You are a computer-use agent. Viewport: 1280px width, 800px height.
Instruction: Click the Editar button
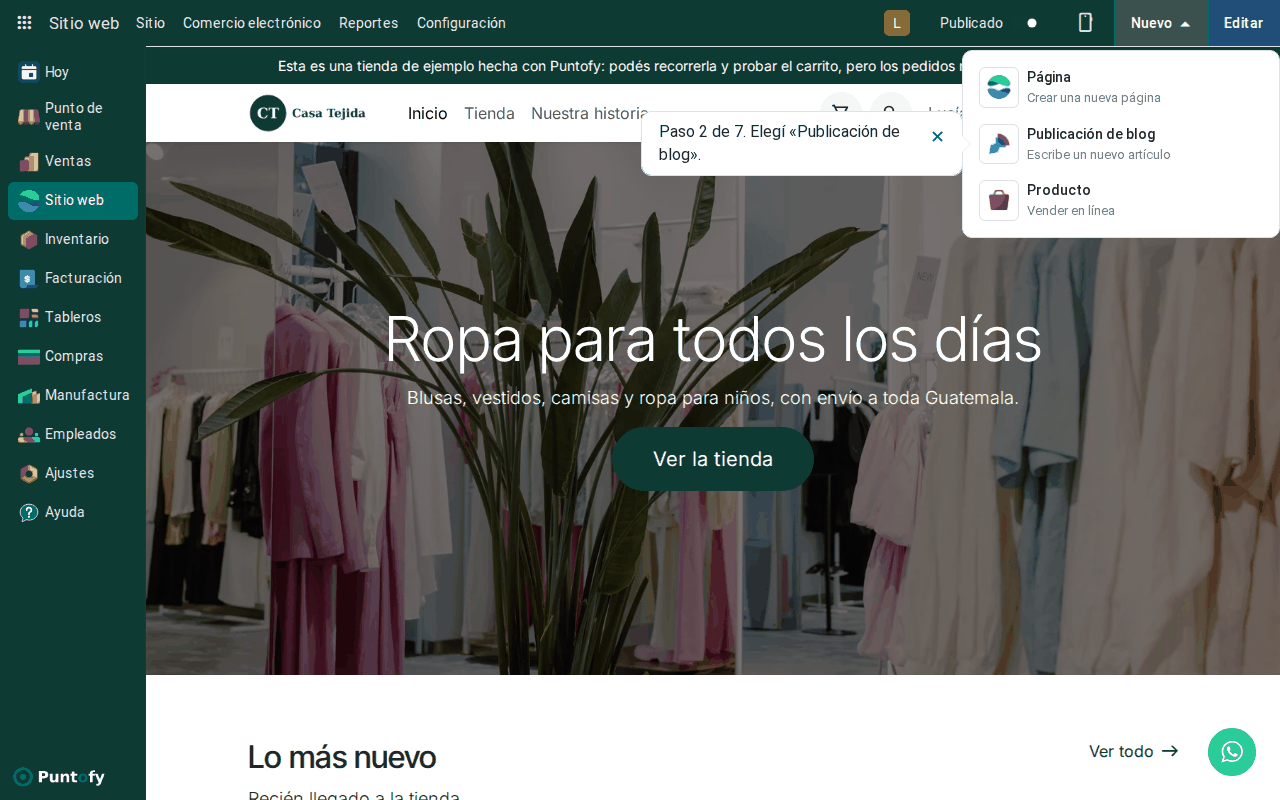pyautogui.click(x=1244, y=23)
